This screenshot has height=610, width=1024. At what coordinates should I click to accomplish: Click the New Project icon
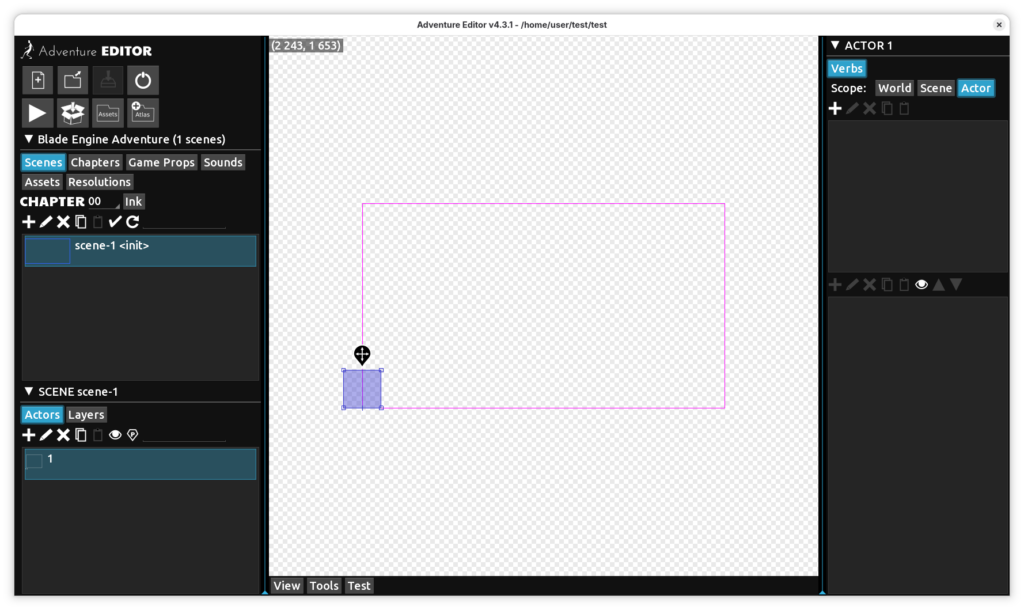click(38, 80)
